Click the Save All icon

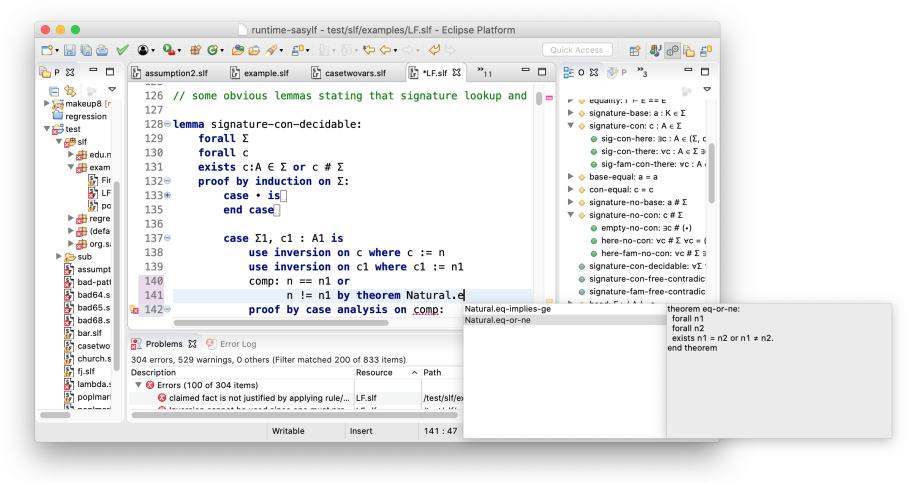[x=86, y=50]
